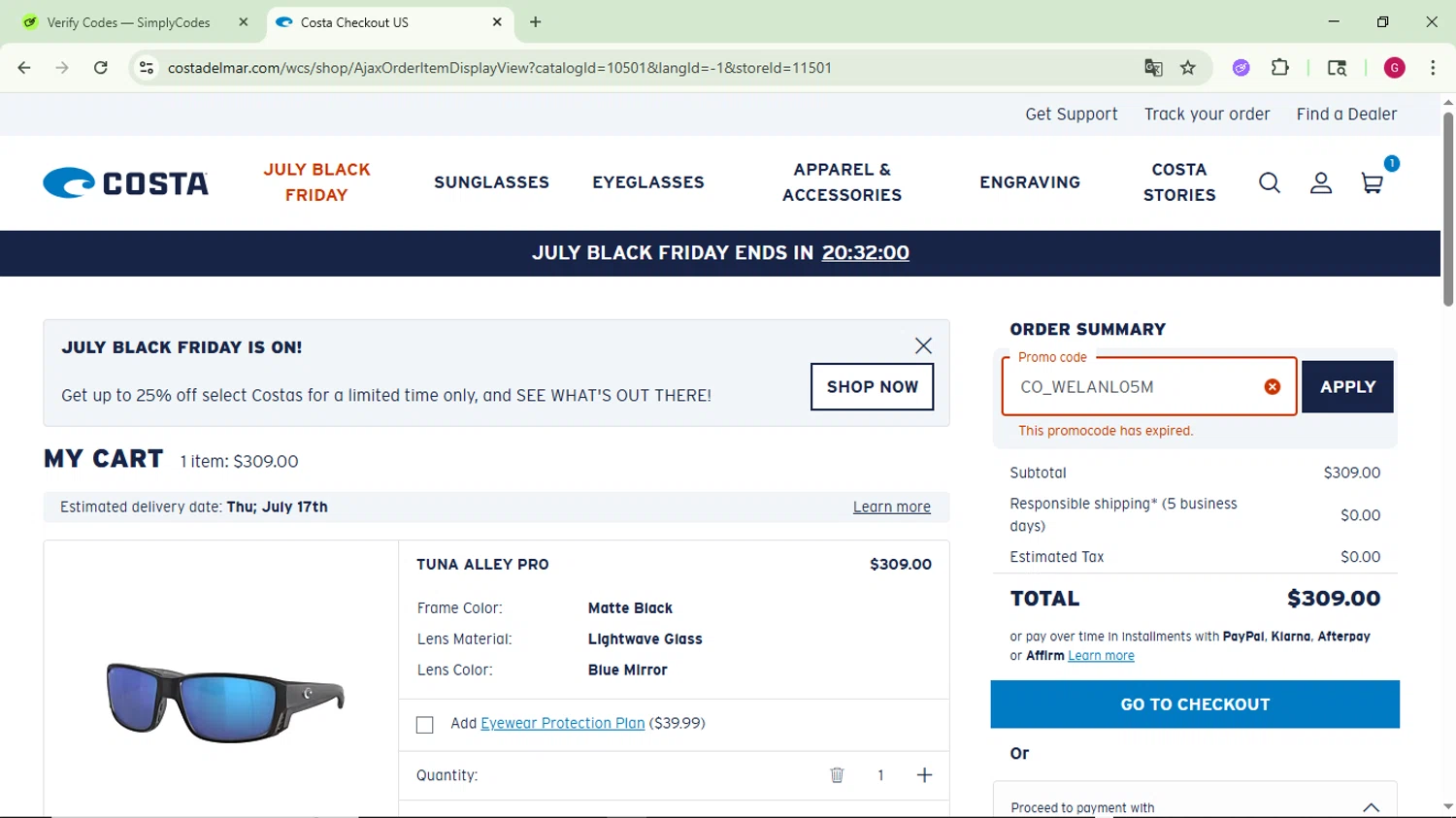Click the Matte Black frame color value

[x=630, y=608]
